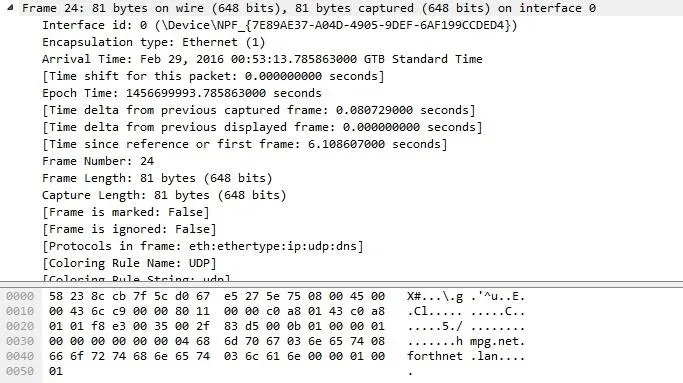Collapse the Frame 24 tree node
This screenshot has height=383, width=683.
pos(10,7)
